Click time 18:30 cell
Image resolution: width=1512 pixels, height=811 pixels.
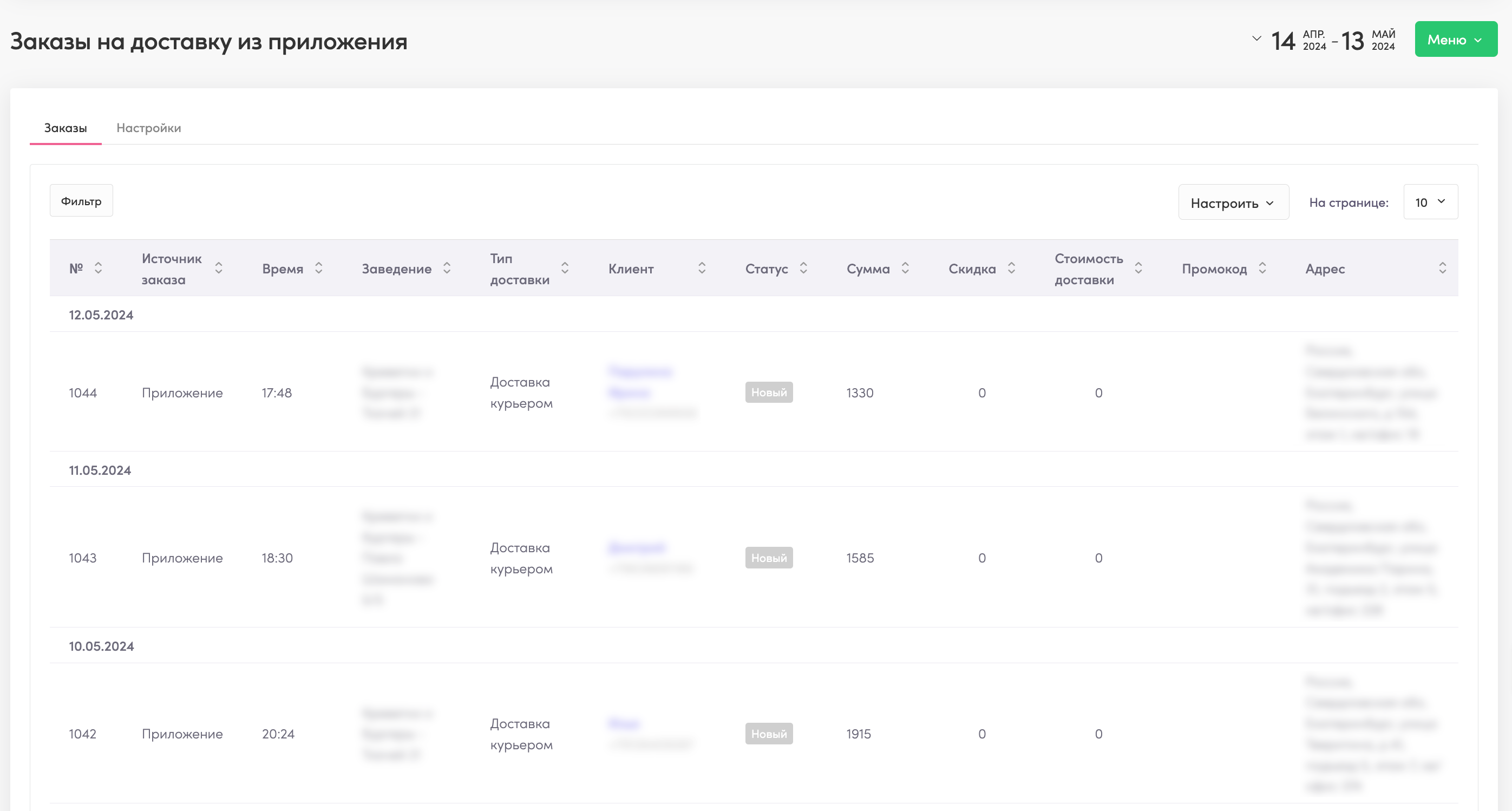[x=278, y=558]
